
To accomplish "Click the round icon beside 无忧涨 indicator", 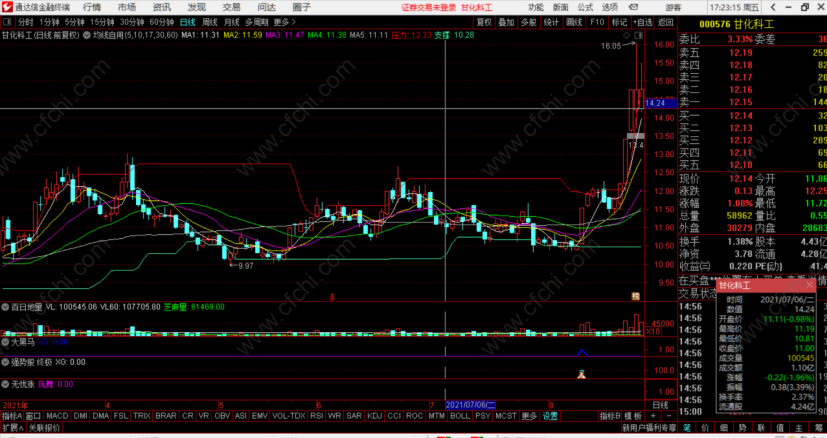I will pos(5,384).
